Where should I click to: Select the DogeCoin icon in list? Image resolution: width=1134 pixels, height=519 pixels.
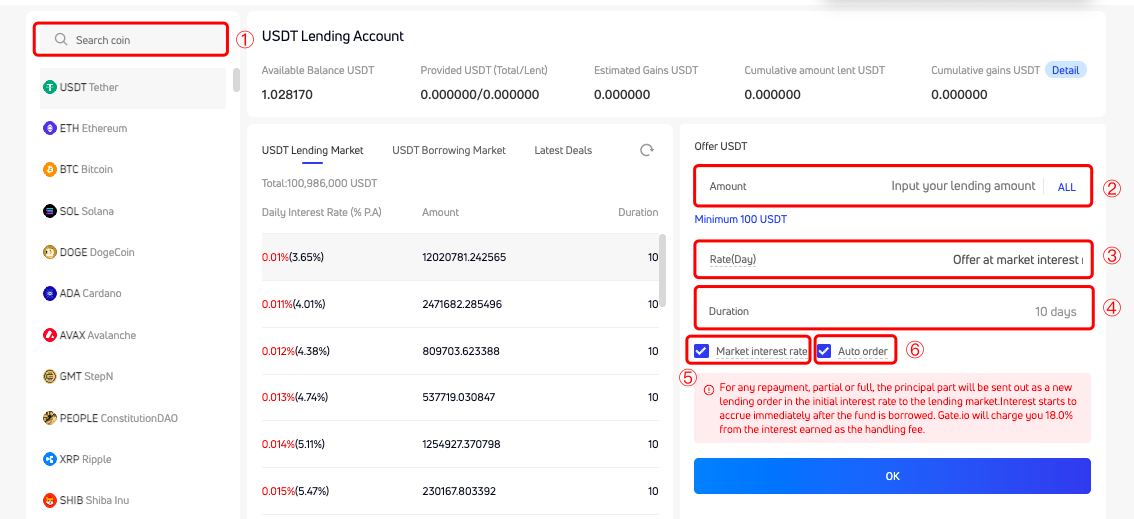pos(49,252)
